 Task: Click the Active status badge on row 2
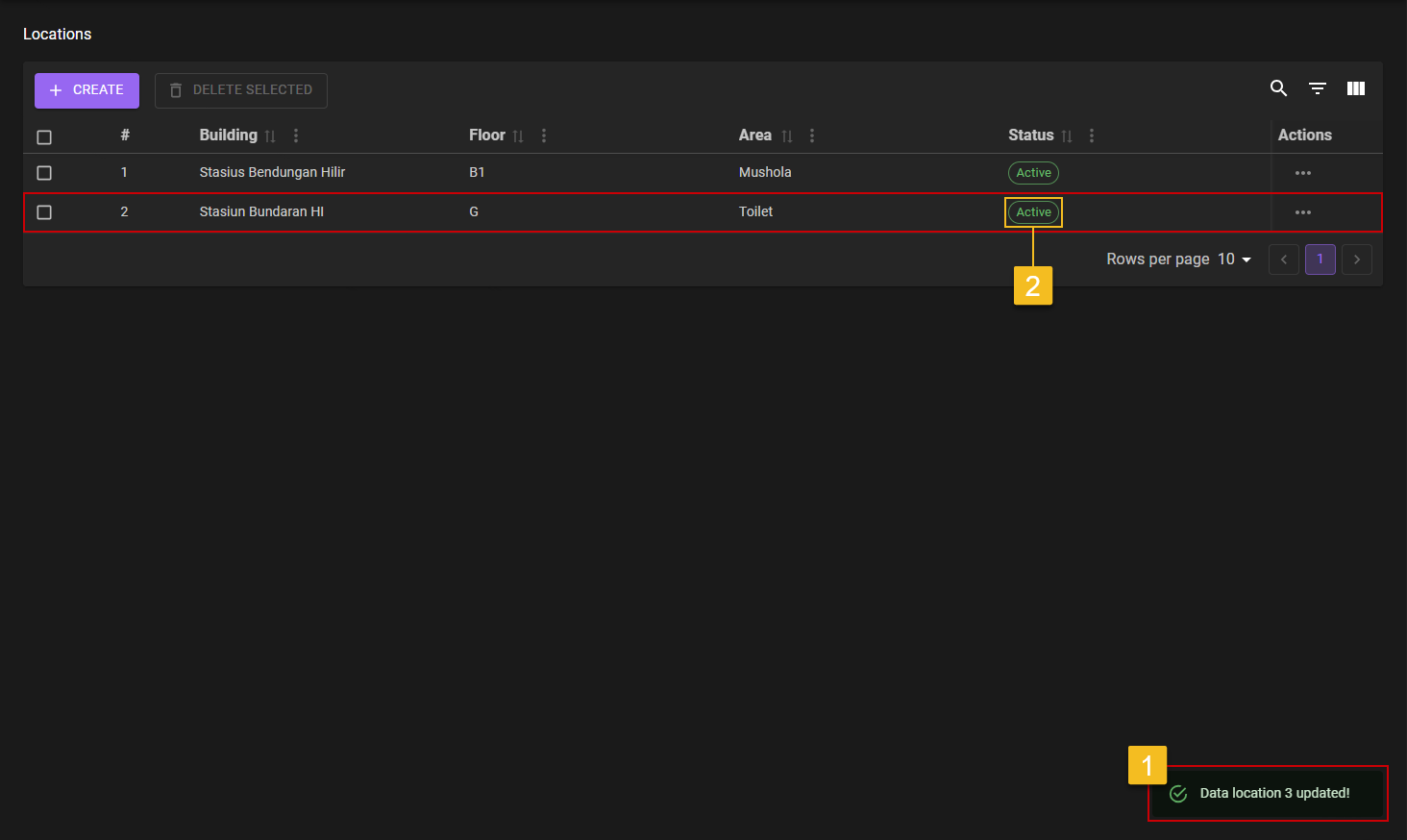click(1033, 211)
